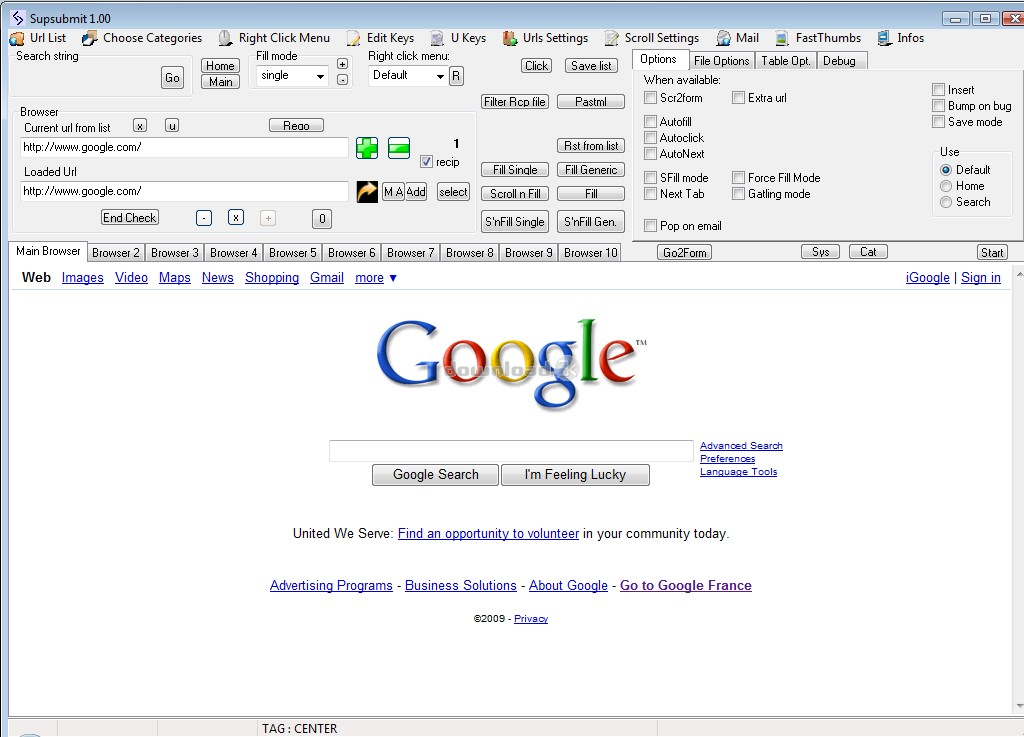Switch to the Browser 5 tab
Screen dimensions: 1024x737
pyautogui.click(x=293, y=253)
